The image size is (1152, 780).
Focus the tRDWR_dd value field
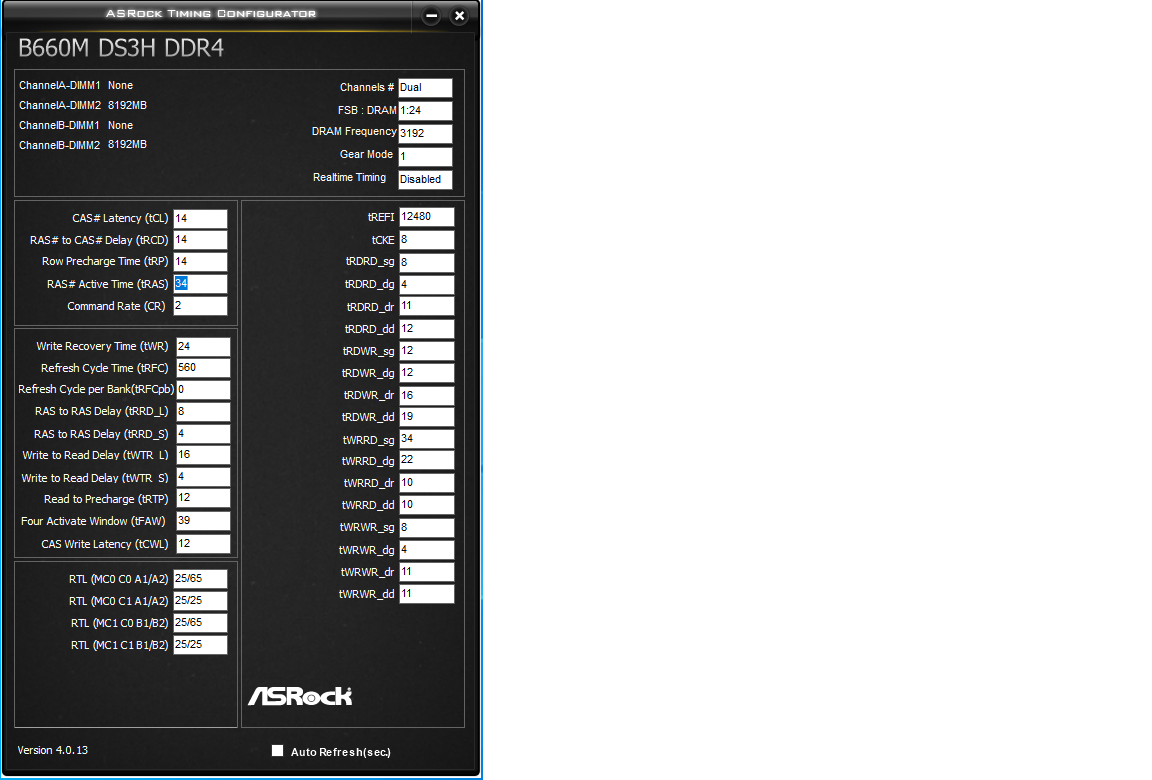click(427, 417)
